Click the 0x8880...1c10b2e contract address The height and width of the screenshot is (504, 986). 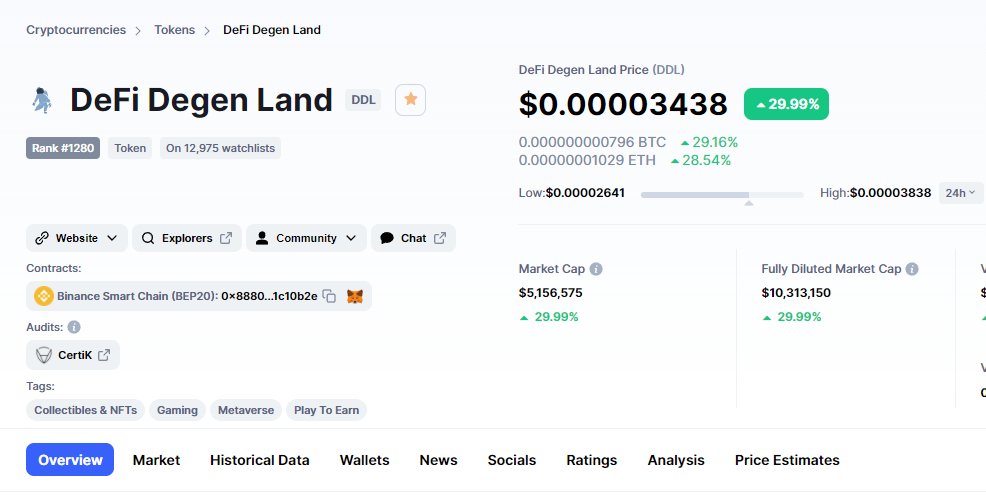tap(269, 296)
